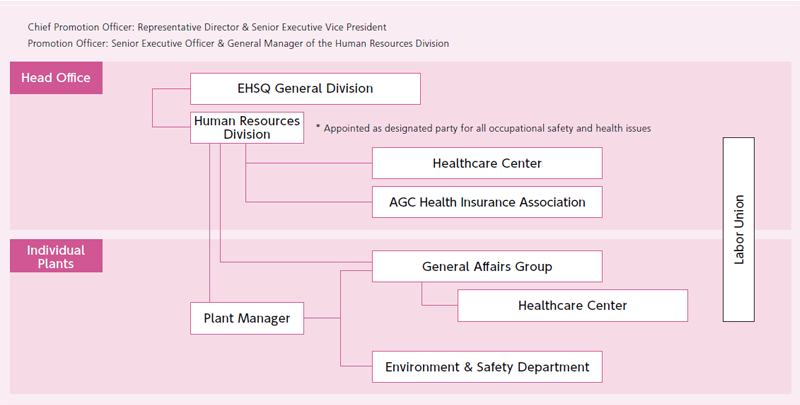Click the AGC Health Insurance Association box
Screen dimensions: 800x405
coord(487,202)
